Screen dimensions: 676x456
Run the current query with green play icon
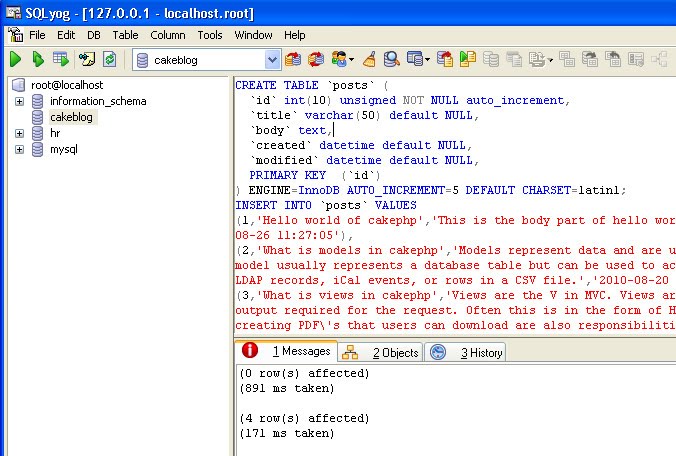coord(16,59)
